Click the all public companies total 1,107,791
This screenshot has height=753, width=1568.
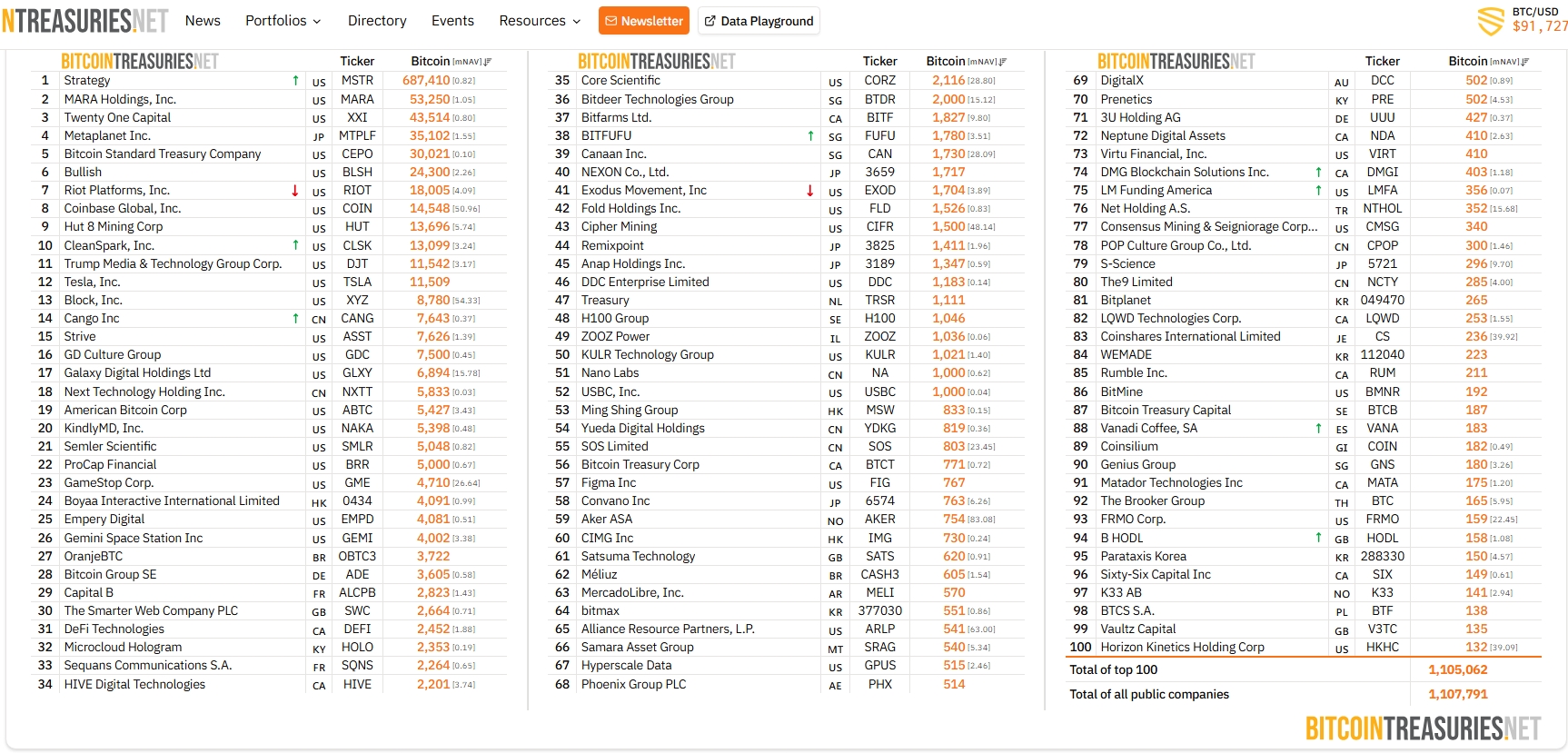point(1458,695)
